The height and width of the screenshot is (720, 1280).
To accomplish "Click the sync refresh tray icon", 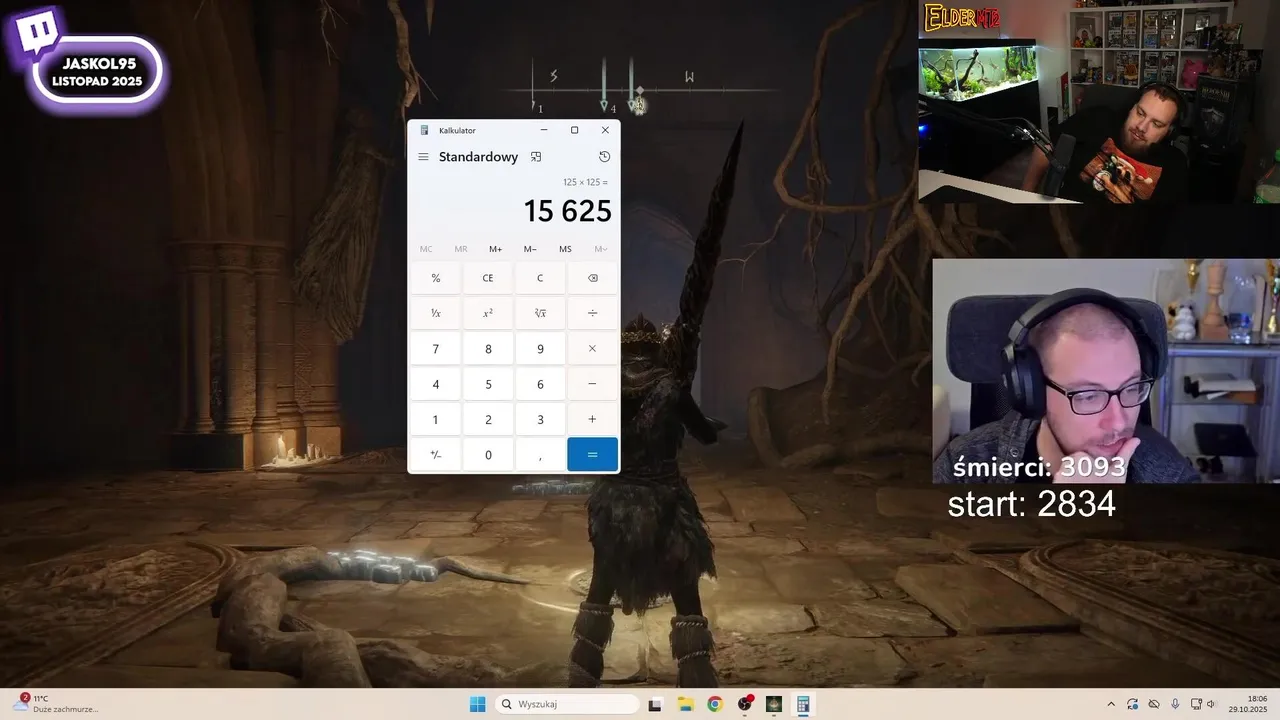I will 1132,704.
